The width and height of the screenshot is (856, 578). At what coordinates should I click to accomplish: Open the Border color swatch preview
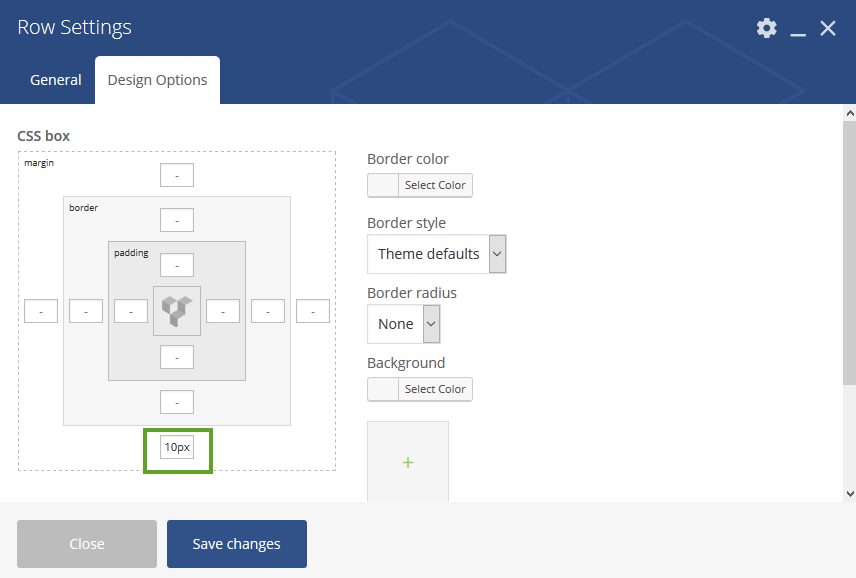(383, 185)
